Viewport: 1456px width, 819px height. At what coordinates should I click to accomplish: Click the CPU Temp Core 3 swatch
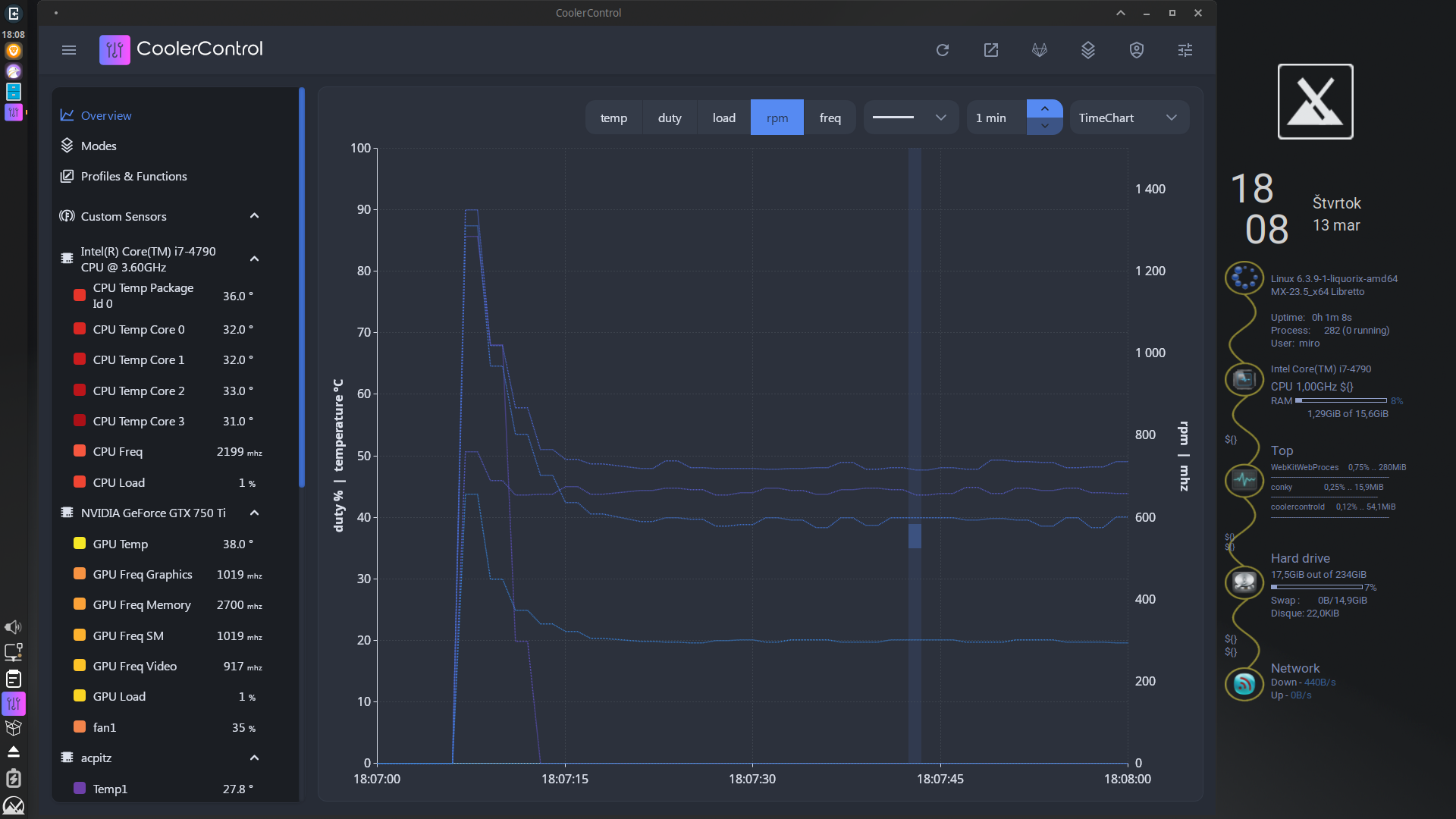tap(80, 420)
